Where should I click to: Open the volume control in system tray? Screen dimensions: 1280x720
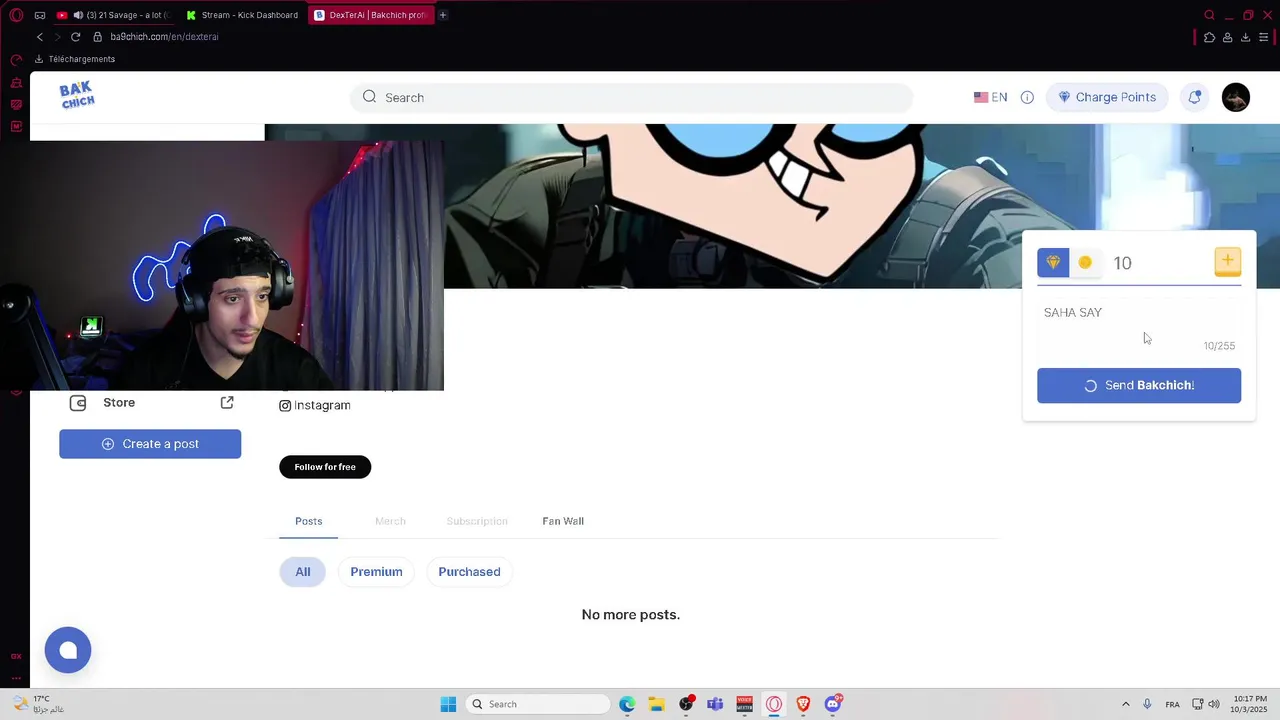pos(1214,704)
